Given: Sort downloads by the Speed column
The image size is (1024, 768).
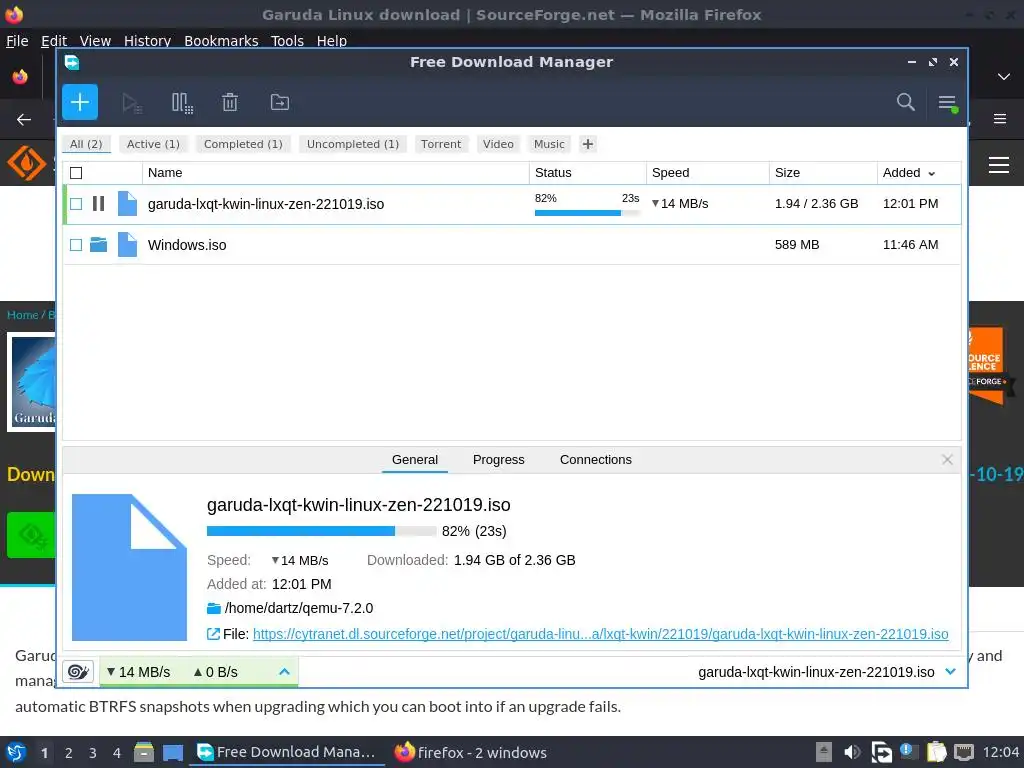Looking at the screenshot, I should (708, 173).
